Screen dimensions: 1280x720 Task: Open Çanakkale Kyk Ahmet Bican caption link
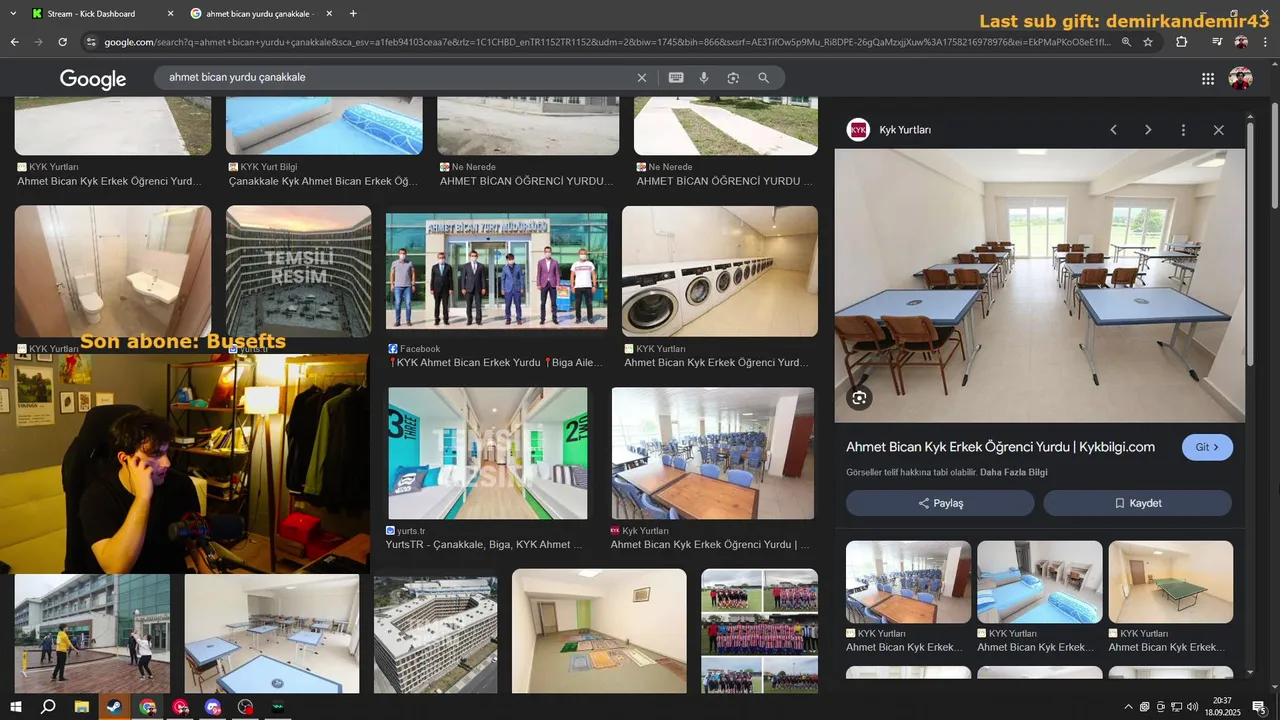click(x=323, y=181)
